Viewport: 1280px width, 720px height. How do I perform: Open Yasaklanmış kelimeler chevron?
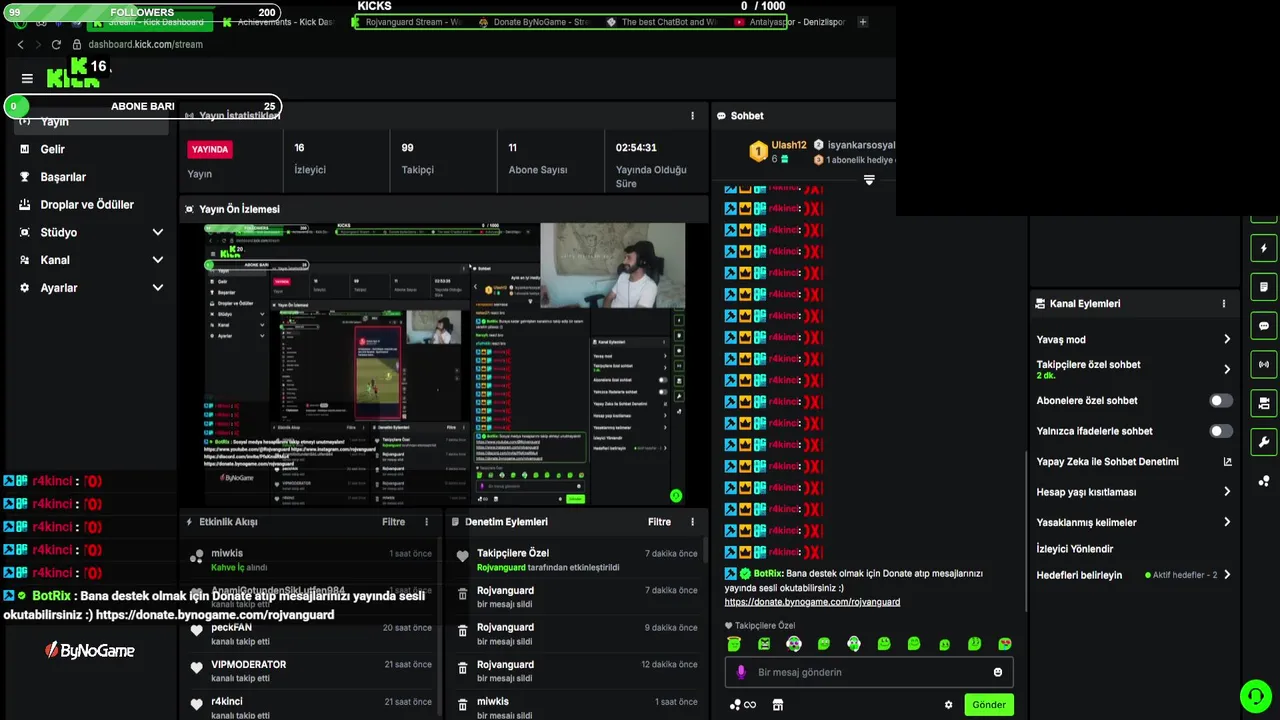(x=1227, y=522)
